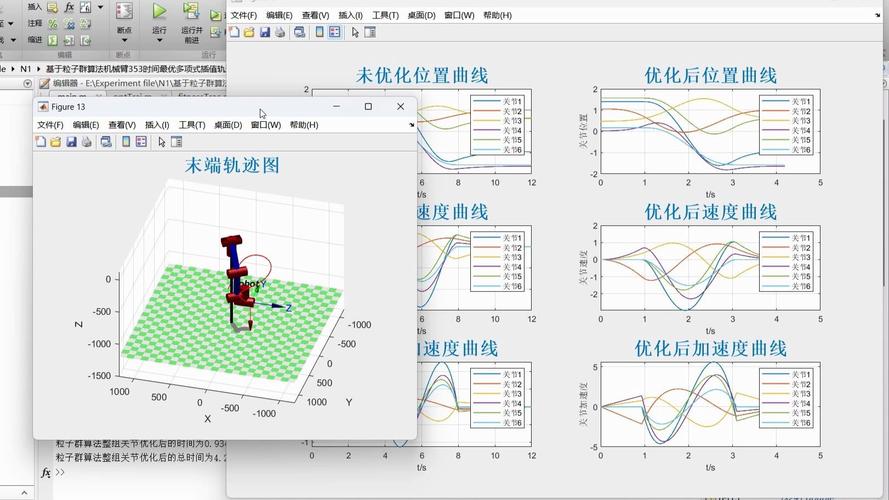
Task: Print Figure 13 with the printer icon
Action: click(86, 142)
